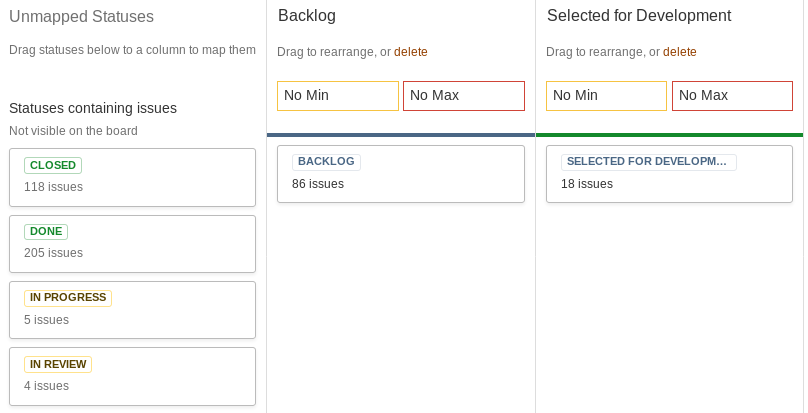Click the blue bar under Backlog column
Image resolution: width=808 pixels, height=413 pixels.
pos(401,135)
